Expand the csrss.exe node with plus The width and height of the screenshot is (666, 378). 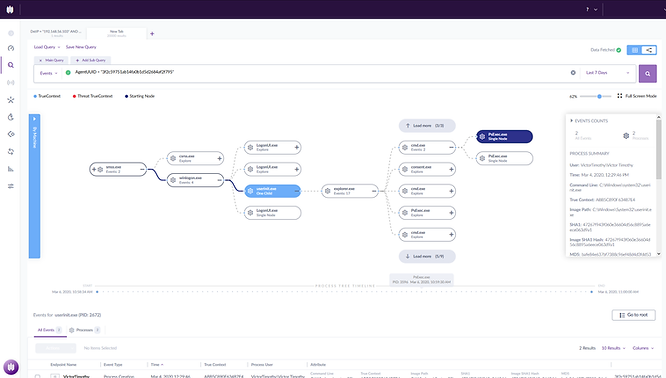pyautogui.click(x=220, y=158)
